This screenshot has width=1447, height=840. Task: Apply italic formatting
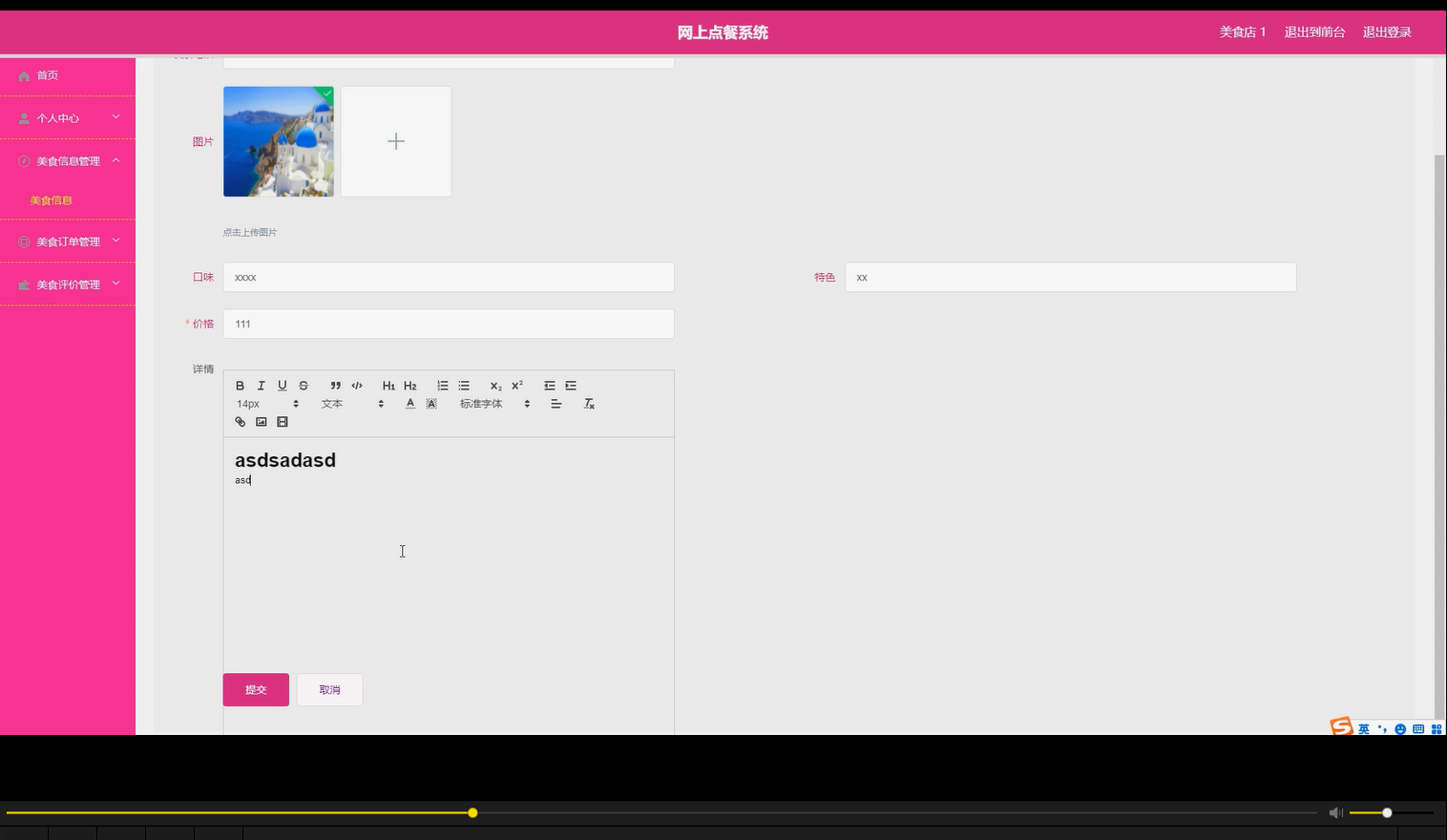(x=261, y=385)
